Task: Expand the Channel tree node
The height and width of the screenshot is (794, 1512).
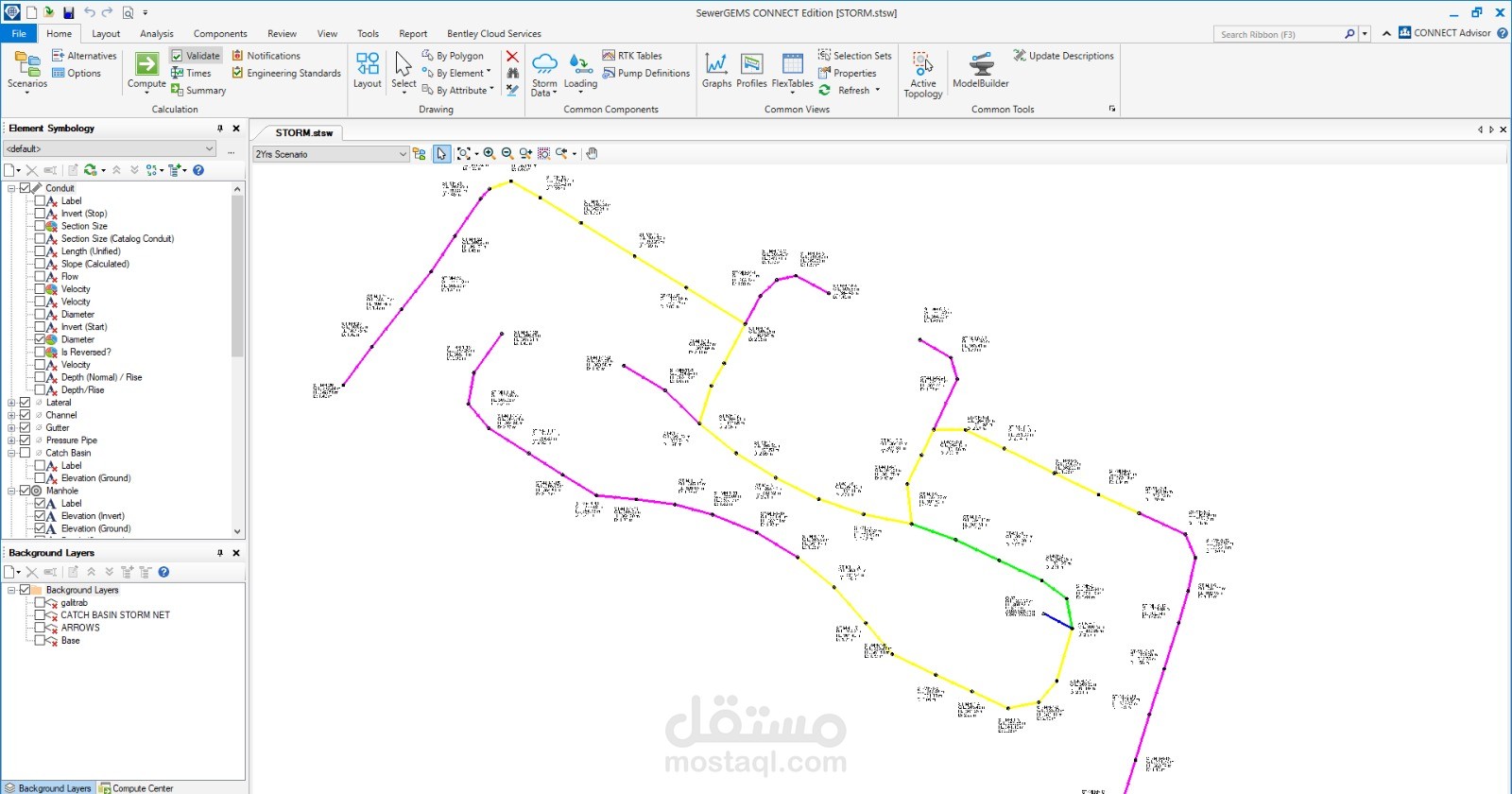Action: tap(11, 415)
